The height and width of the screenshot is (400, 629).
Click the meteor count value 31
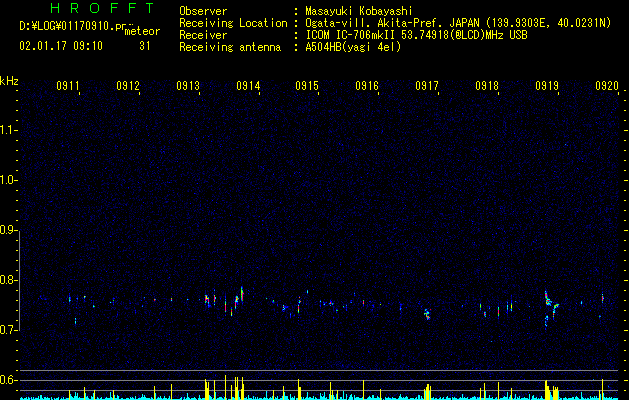point(144,46)
